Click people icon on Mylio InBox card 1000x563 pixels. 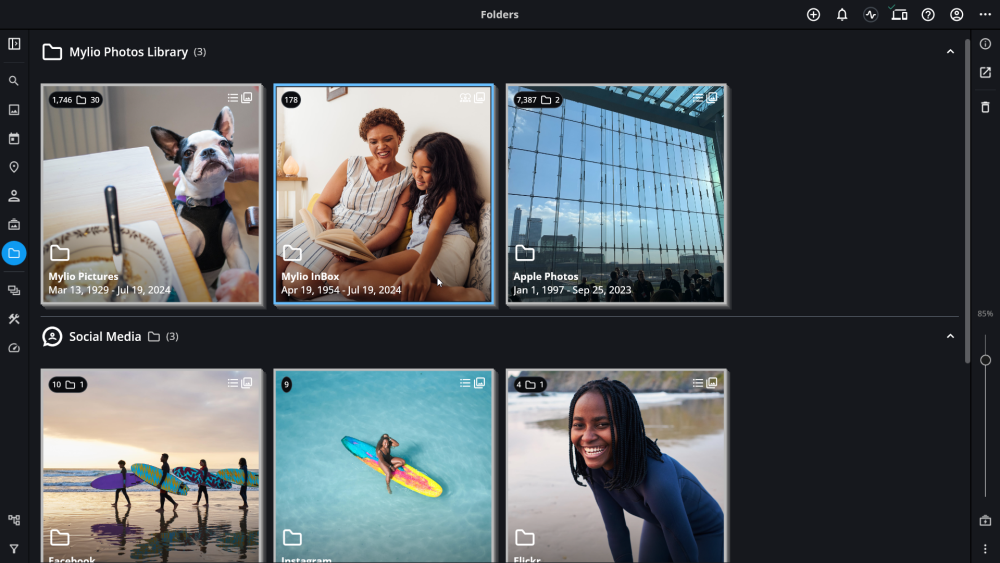coord(465,98)
